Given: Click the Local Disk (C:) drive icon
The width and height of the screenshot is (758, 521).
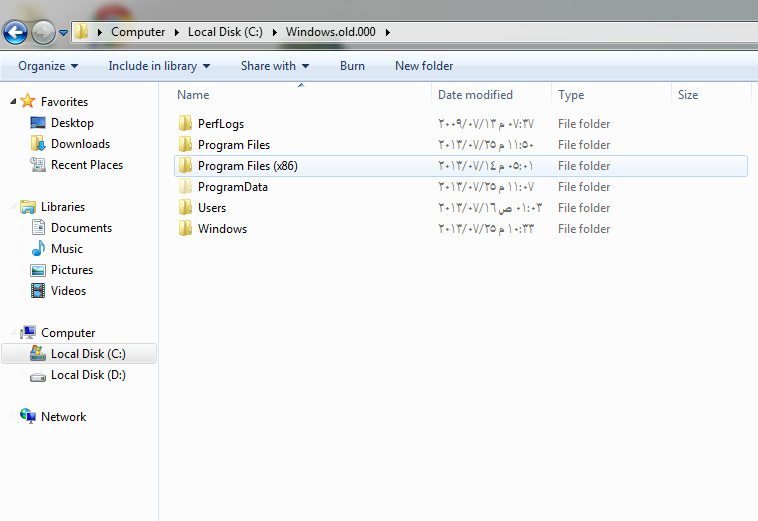Looking at the screenshot, I should click(x=38, y=353).
